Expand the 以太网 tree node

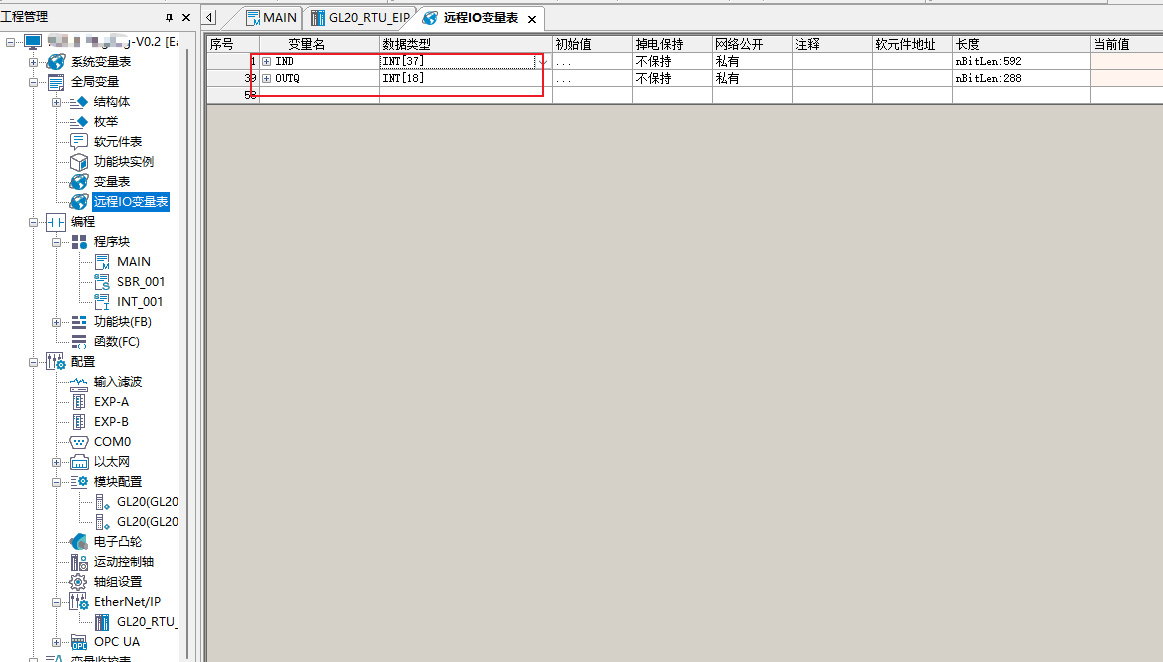pos(57,462)
